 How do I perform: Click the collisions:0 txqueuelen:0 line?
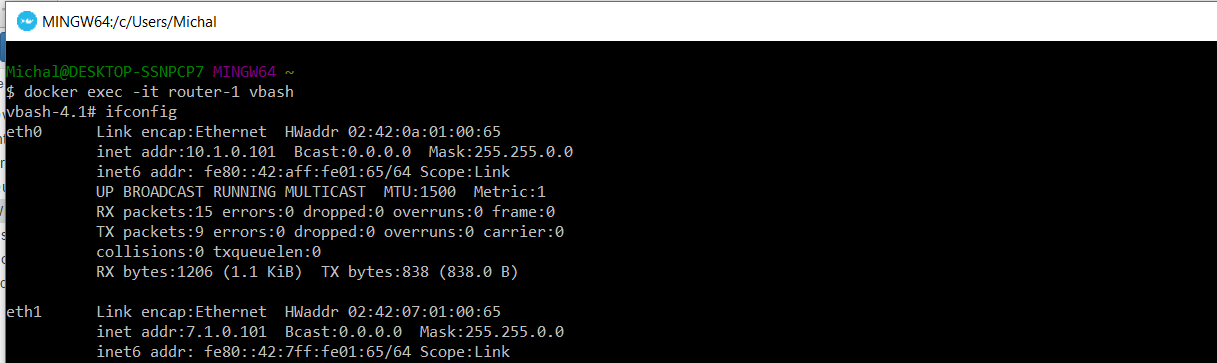click(x=209, y=252)
